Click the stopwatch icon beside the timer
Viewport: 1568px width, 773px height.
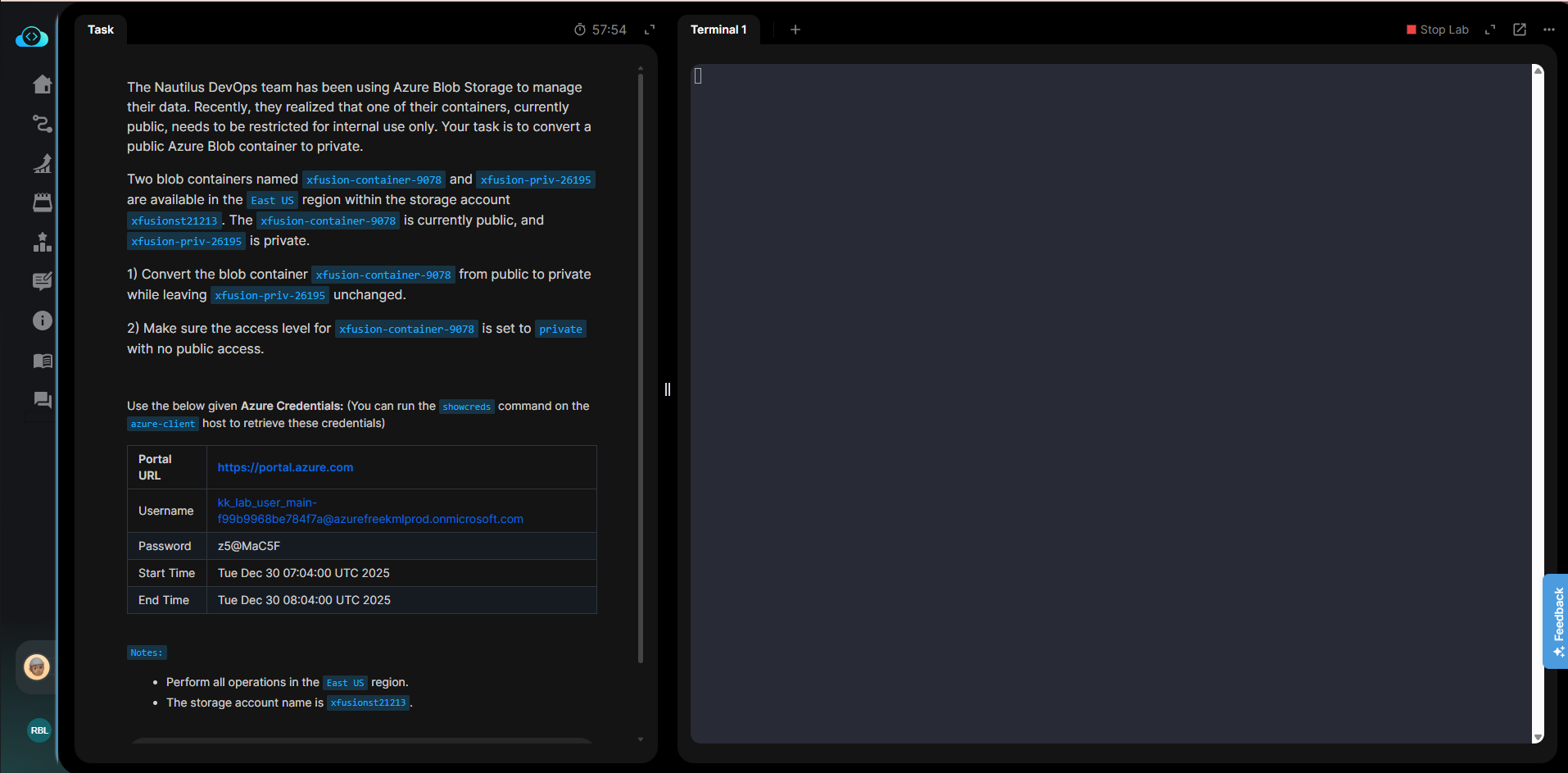580,30
